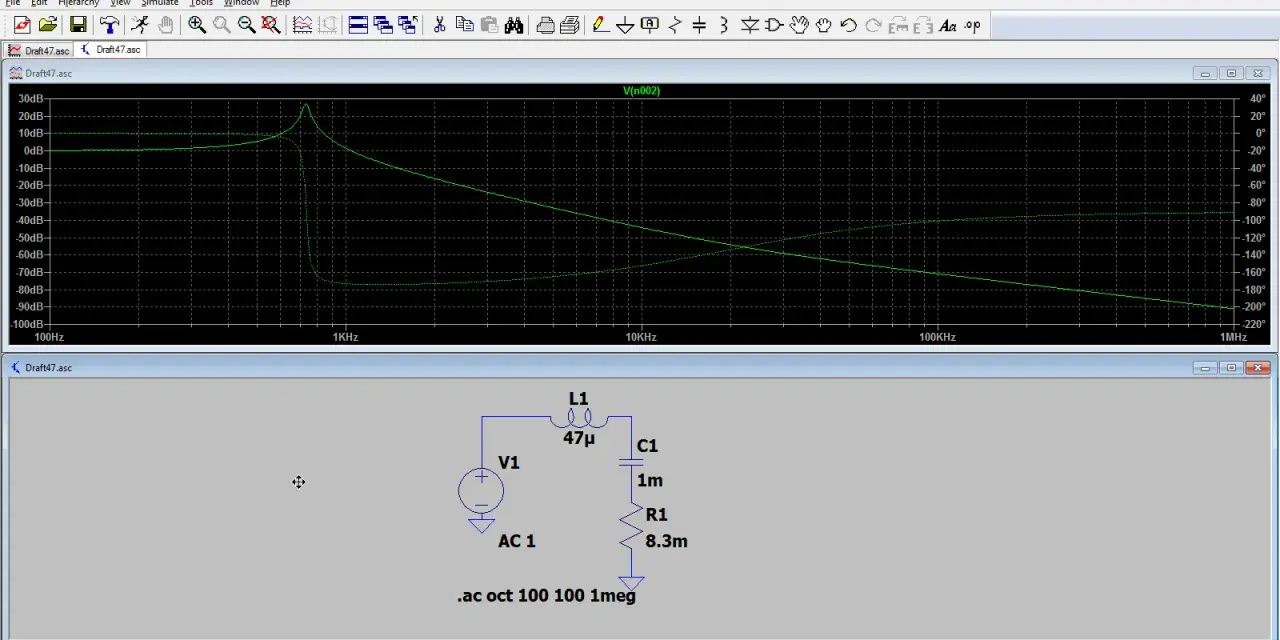Image resolution: width=1280 pixels, height=640 pixels.
Task: Switch to the waveform Draft47.asc tab
Action: tap(39, 50)
